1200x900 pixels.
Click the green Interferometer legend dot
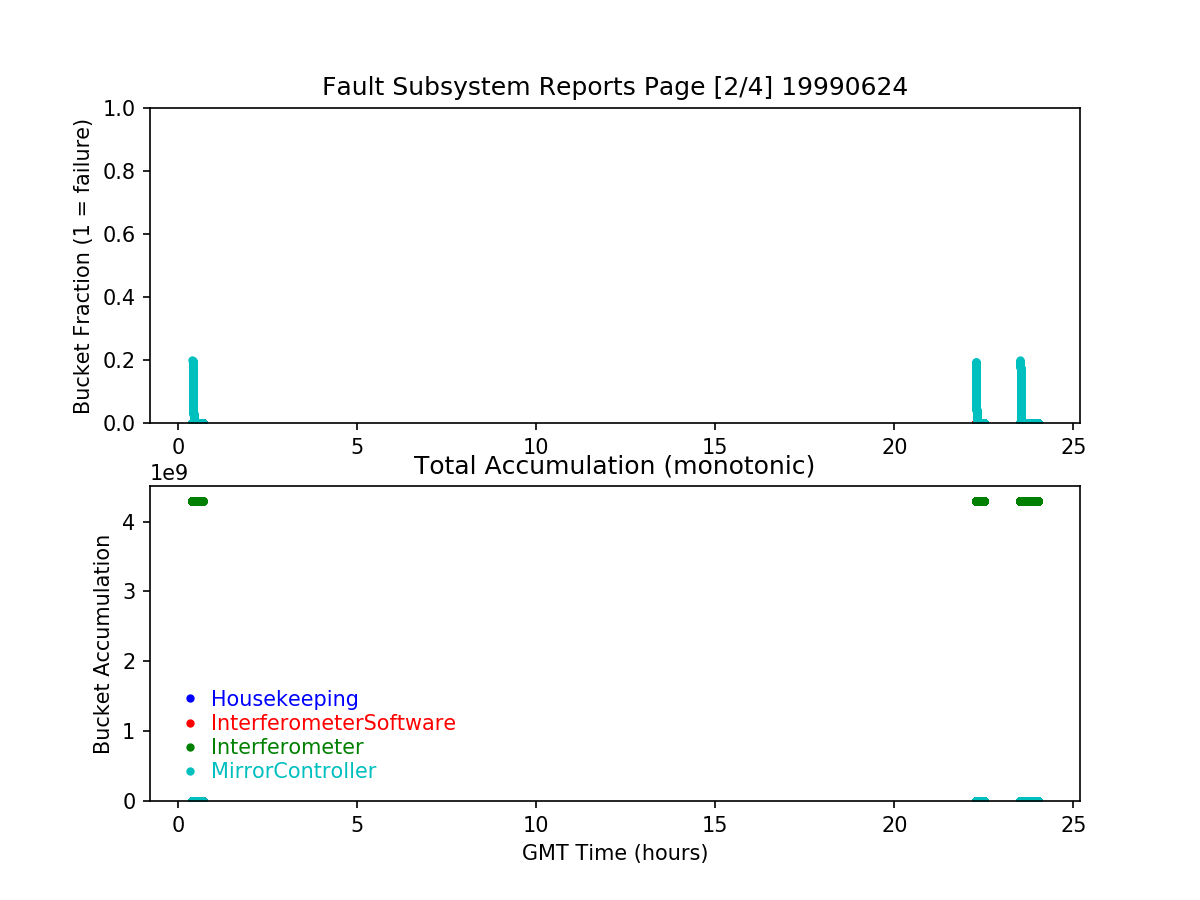point(190,747)
